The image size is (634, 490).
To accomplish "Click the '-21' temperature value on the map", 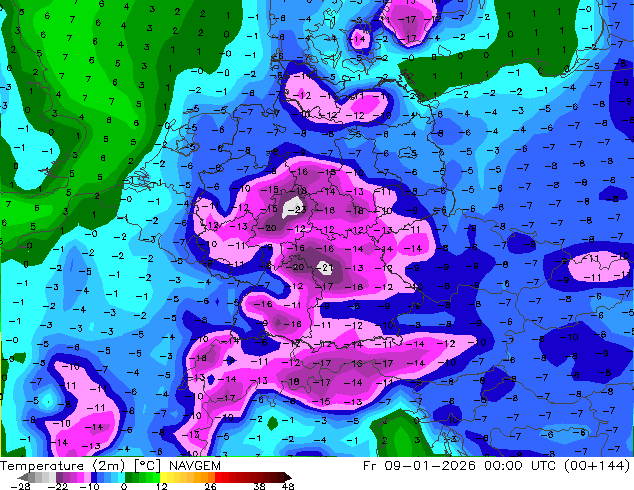I will pyautogui.click(x=325, y=267).
